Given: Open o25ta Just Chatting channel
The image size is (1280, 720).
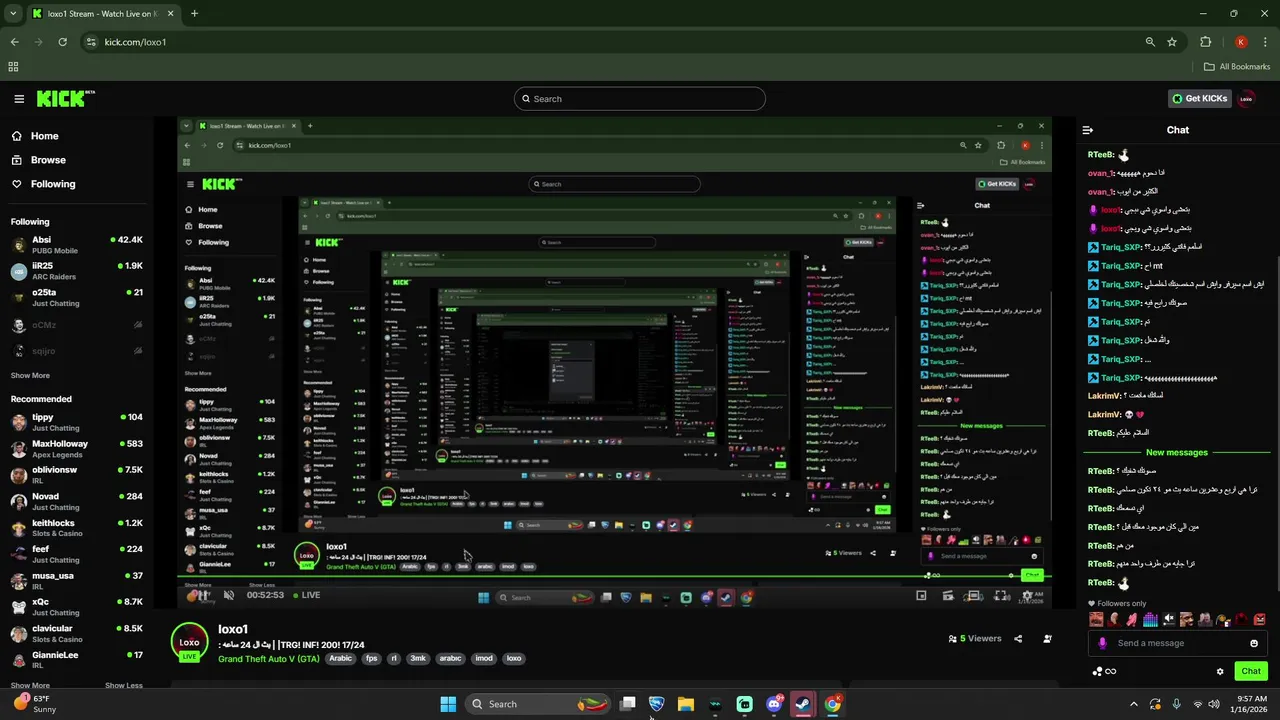Looking at the screenshot, I should (76, 297).
